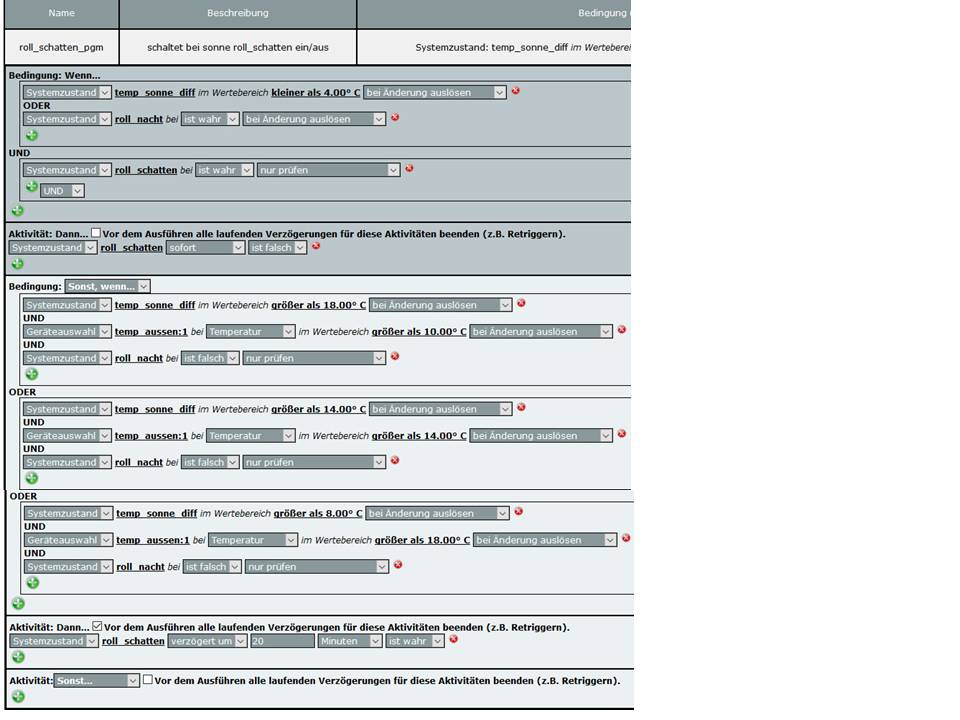
Task: Delete temp_sonne_diff größer als 14.00° C condition
Action: (521, 407)
